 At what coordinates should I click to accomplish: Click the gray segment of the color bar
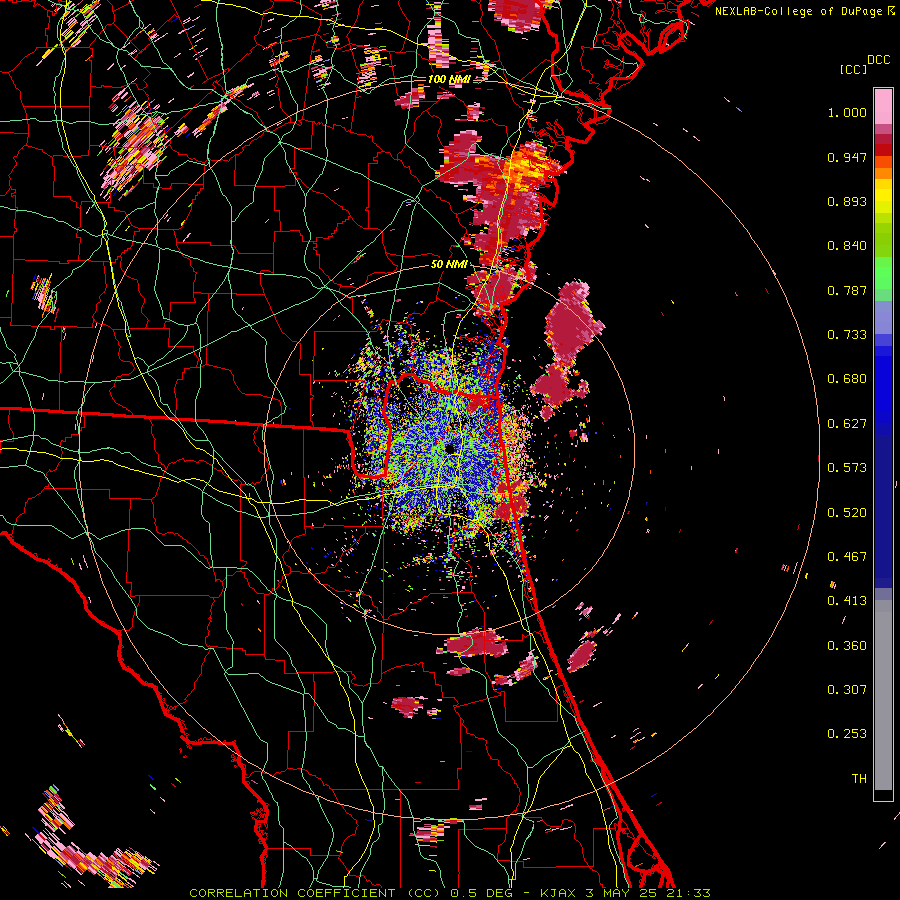(883, 695)
